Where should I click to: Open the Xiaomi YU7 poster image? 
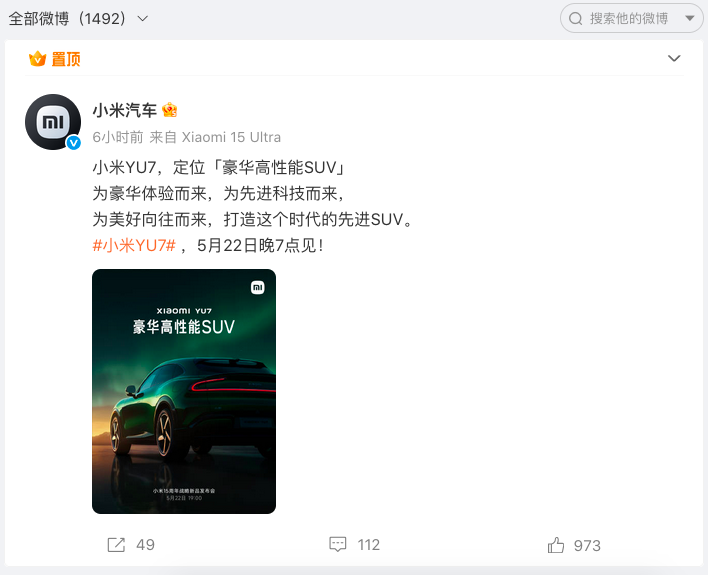coord(184,391)
